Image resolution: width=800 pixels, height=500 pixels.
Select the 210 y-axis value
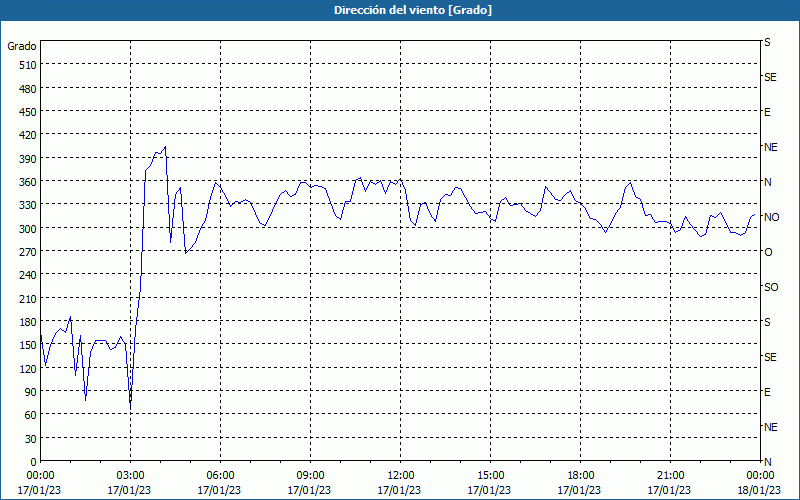(29, 299)
